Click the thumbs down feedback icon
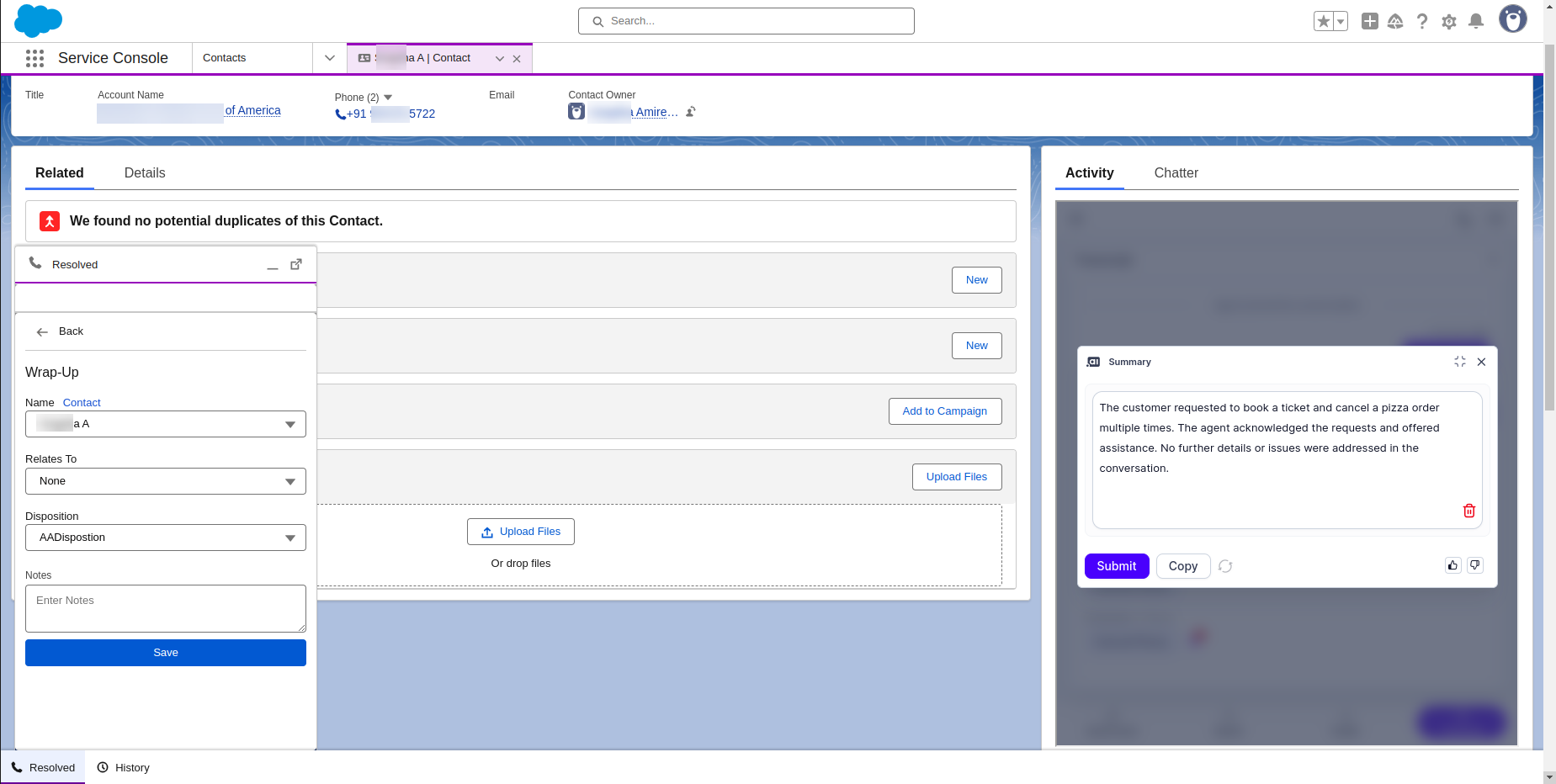This screenshot has height=784, width=1556. [x=1474, y=565]
